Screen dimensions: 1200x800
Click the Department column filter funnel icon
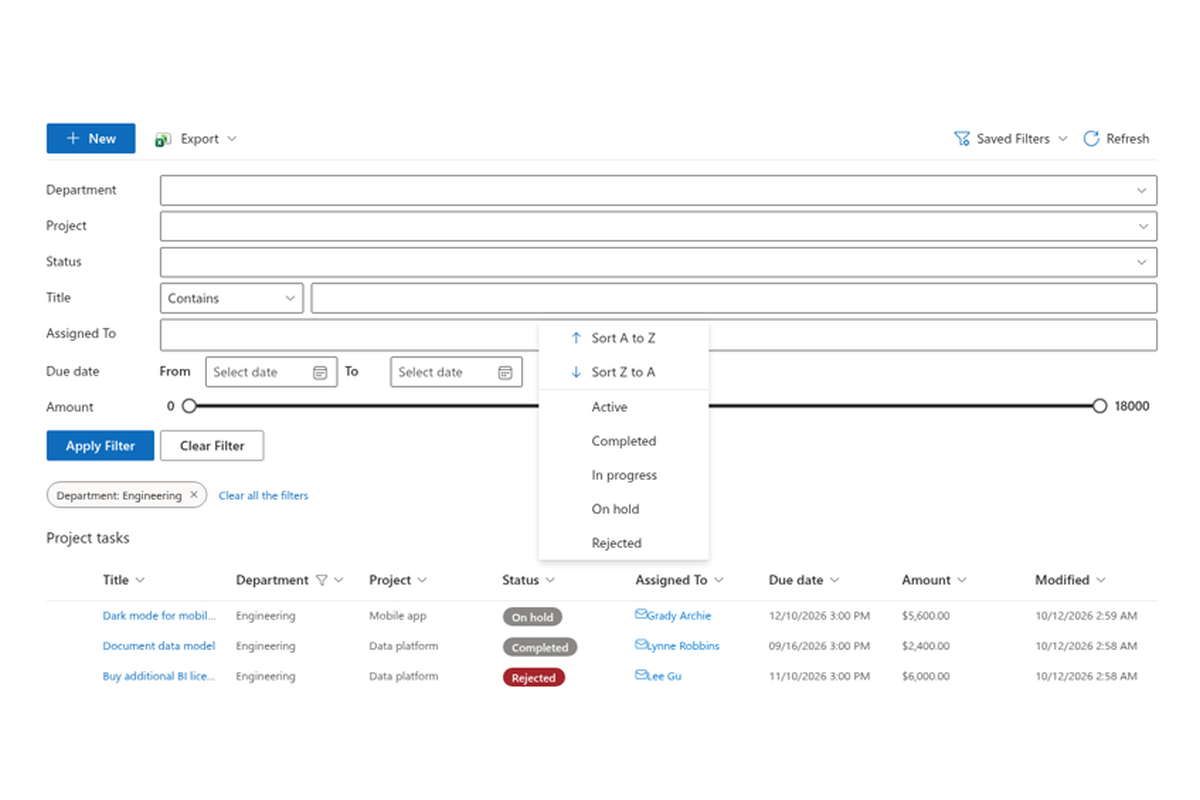[321, 580]
